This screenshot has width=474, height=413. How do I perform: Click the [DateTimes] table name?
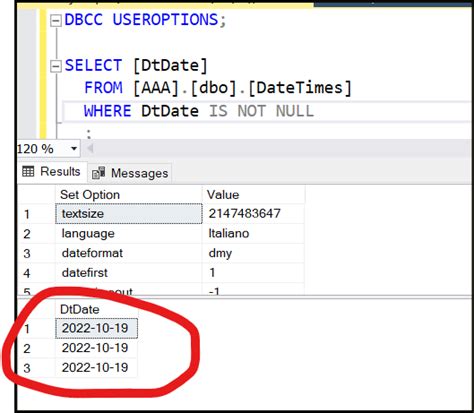pos(300,88)
